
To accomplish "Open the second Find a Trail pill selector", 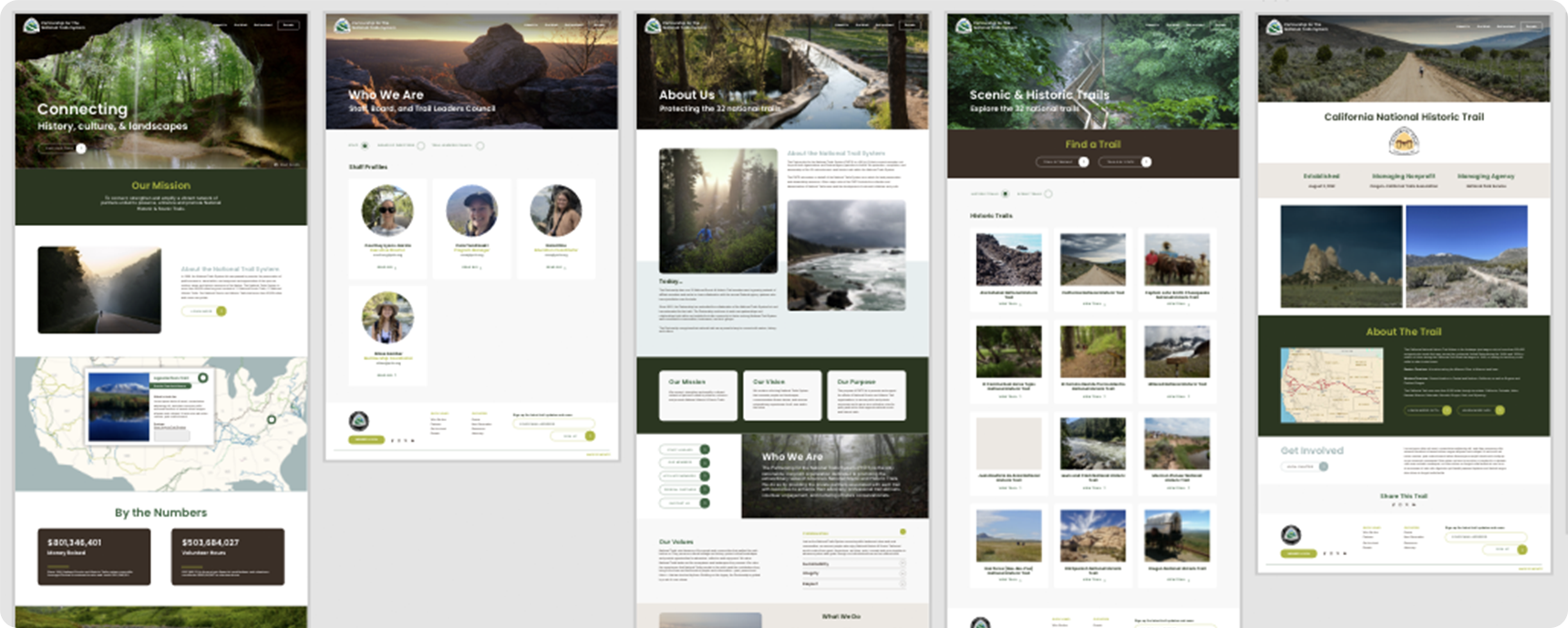I will pos(1125,162).
